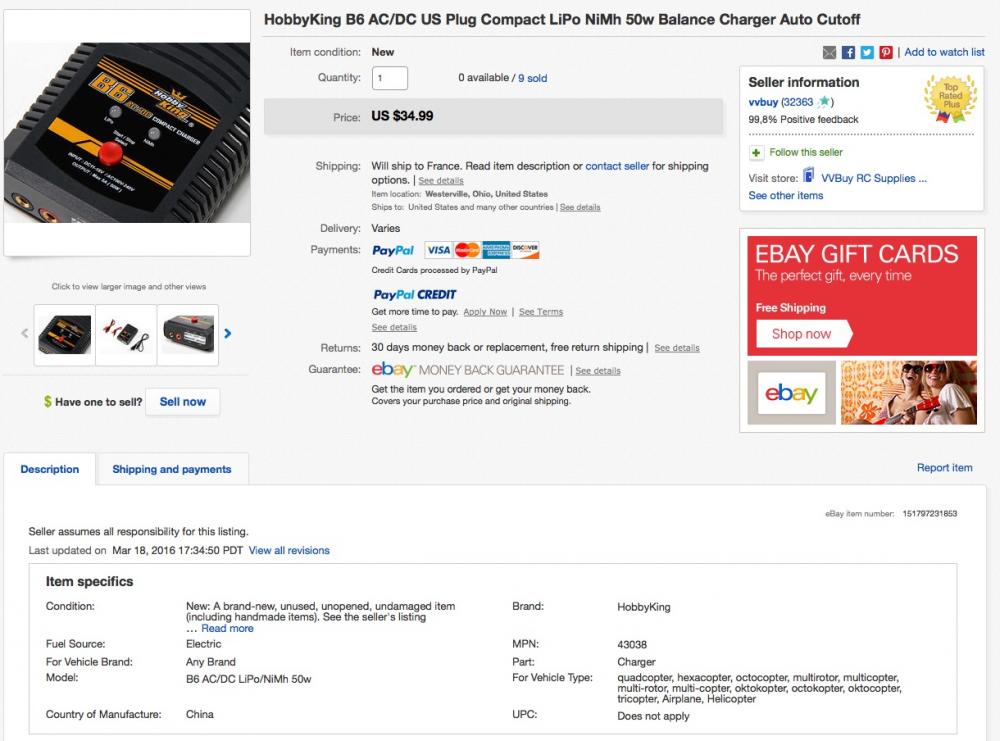This screenshot has height=741, width=1000.
Task: Show next product thumbnails with right arrow
Action: click(x=228, y=334)
